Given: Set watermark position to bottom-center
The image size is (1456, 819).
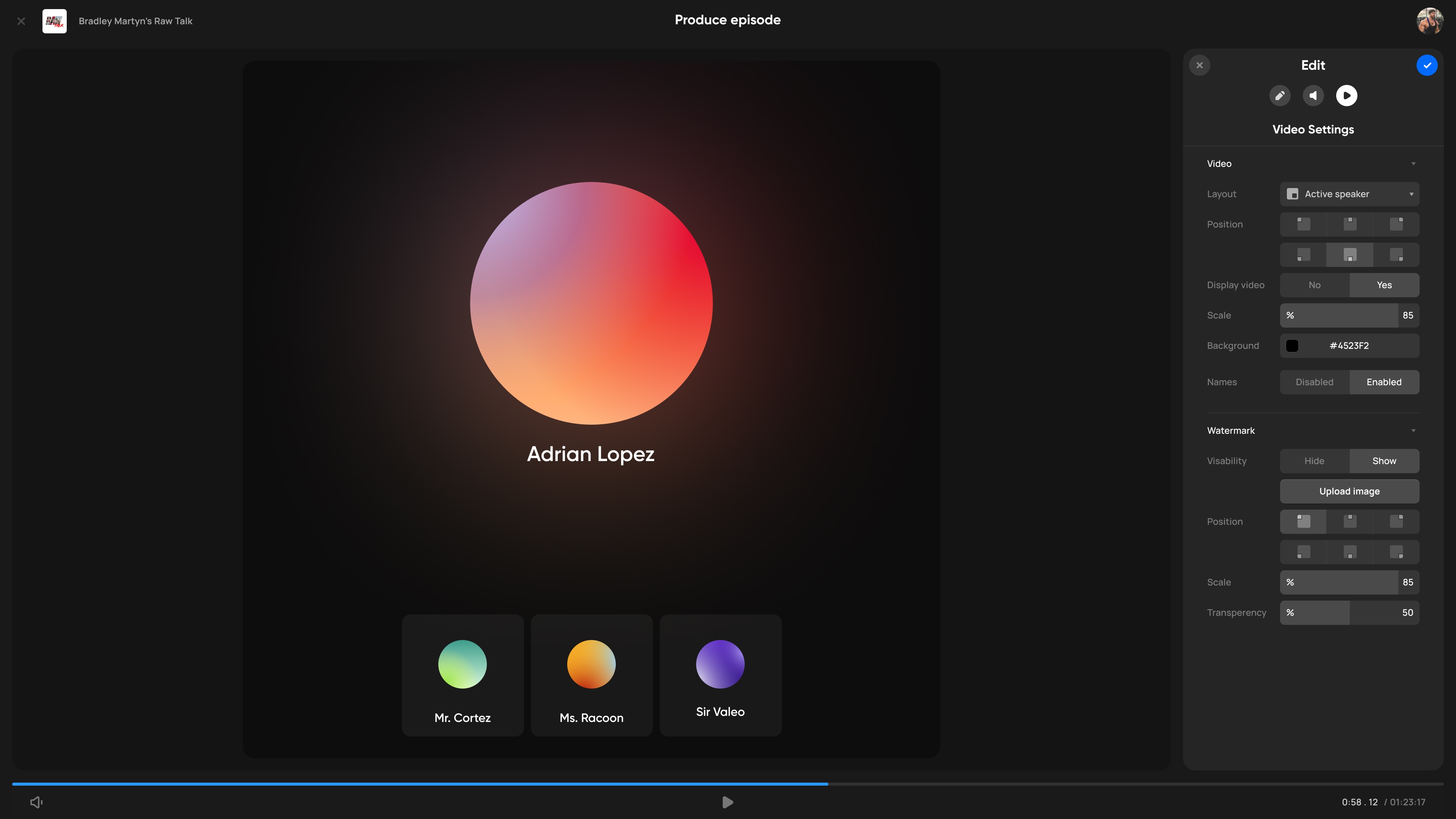Looking at the screenshot, I should [x=1350, y=552].
